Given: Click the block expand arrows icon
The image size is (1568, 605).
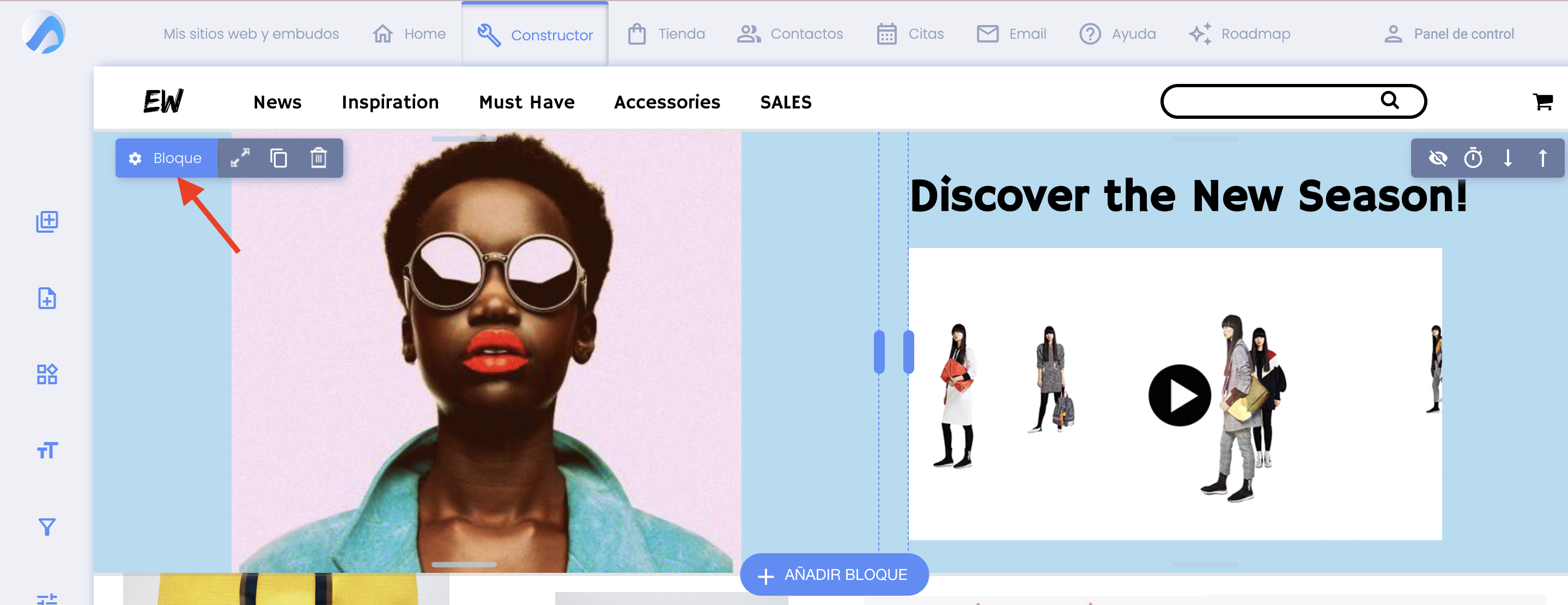Looking at the screenshot, I should click(x=240, y=158).
